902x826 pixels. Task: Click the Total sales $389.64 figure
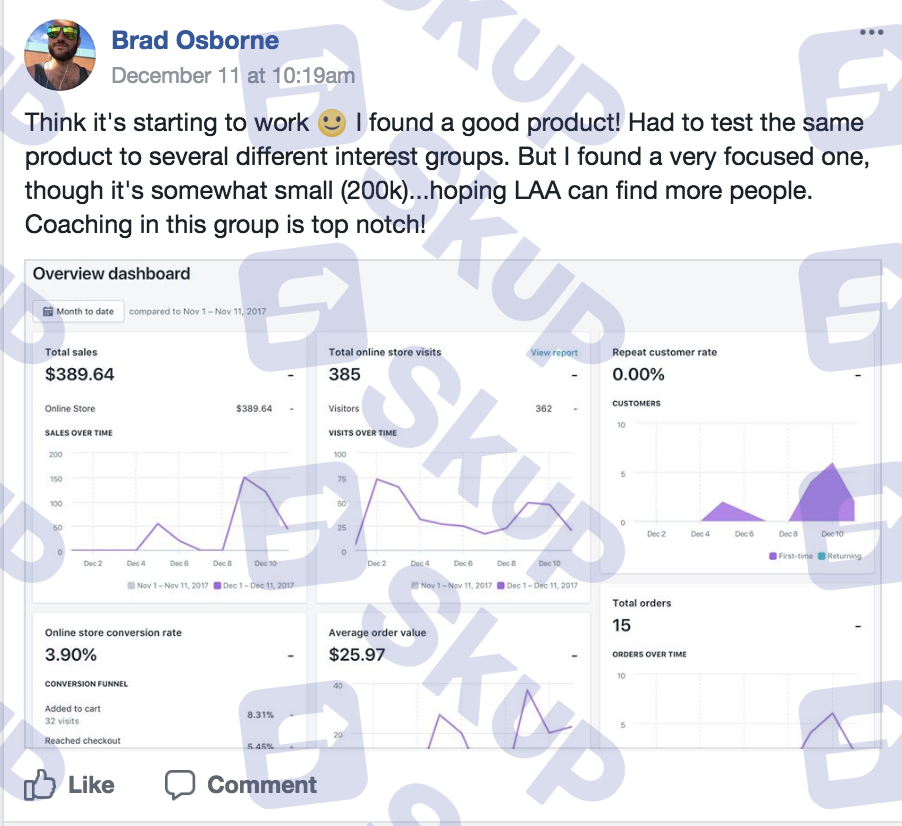click(x=79, y=374)
